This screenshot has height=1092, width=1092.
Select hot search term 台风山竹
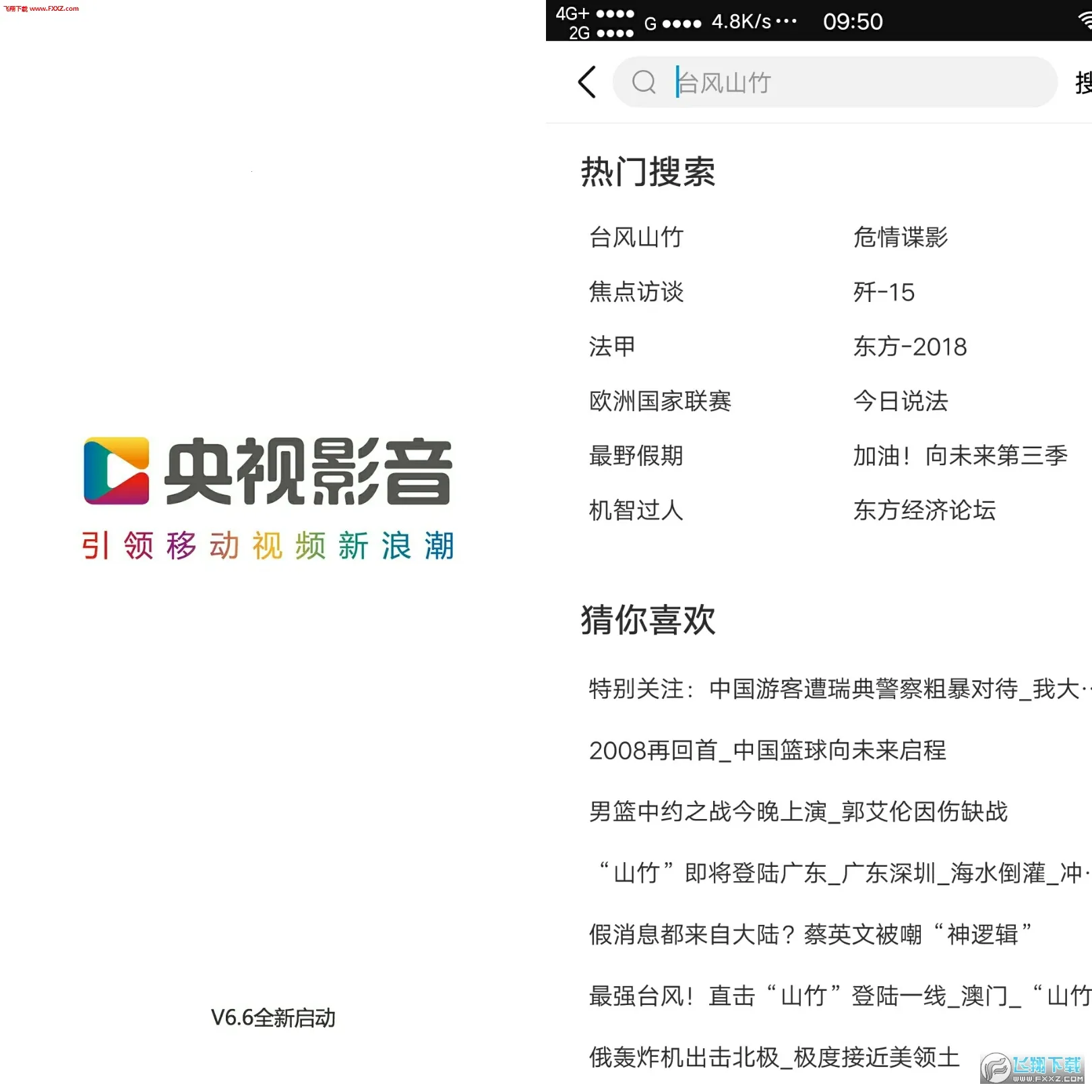click(636, 237)
